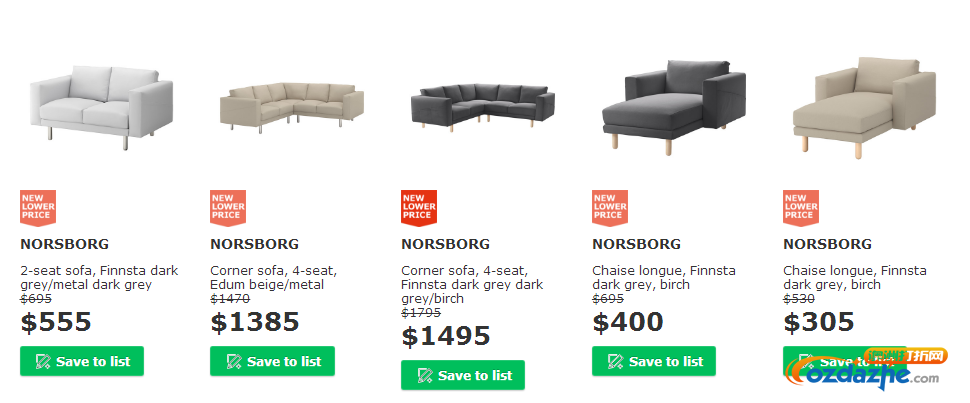Open the white 2-seat sofa image
This screenshot has width=970, height=403.
(101, 106)
